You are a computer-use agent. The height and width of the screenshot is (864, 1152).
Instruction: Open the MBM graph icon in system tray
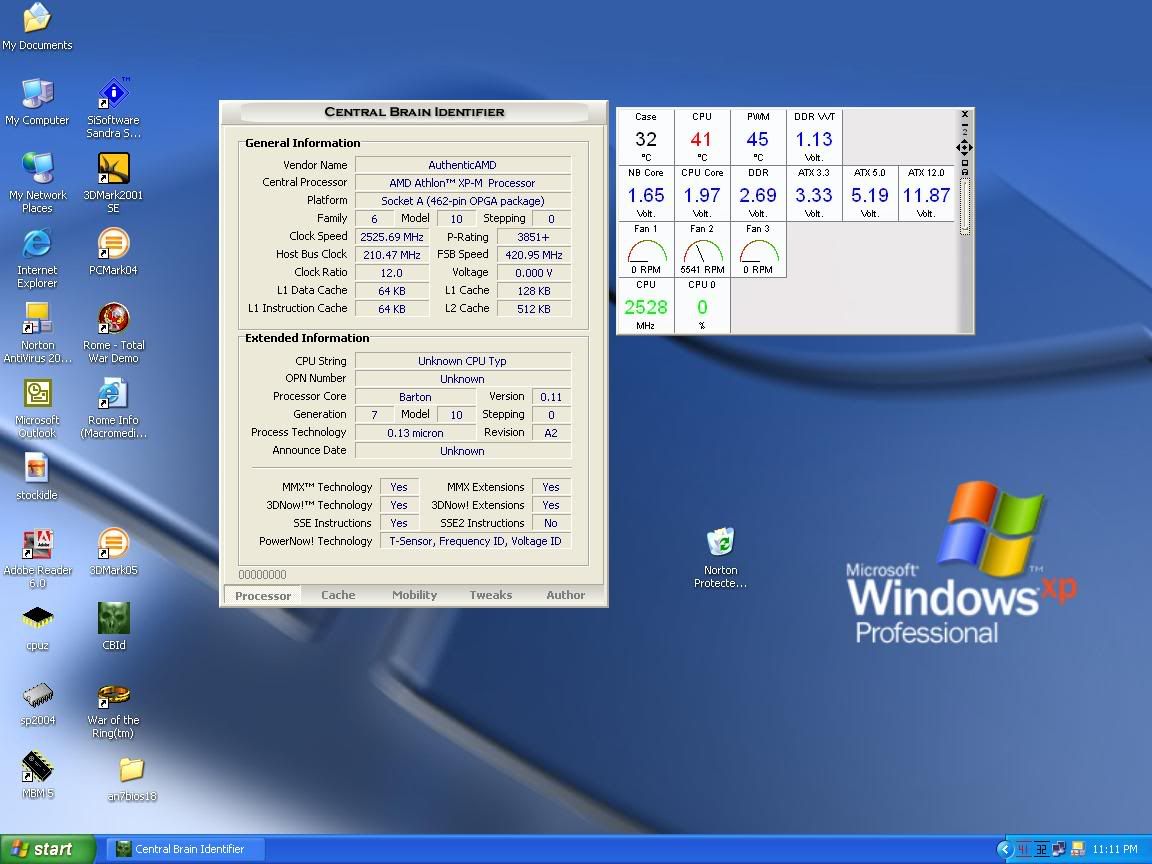pos(1022,849)
